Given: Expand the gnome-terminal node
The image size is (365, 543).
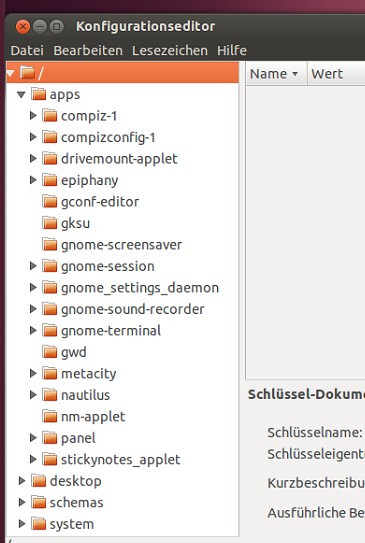Looking at the screenshot, I should tap(33, 330).
